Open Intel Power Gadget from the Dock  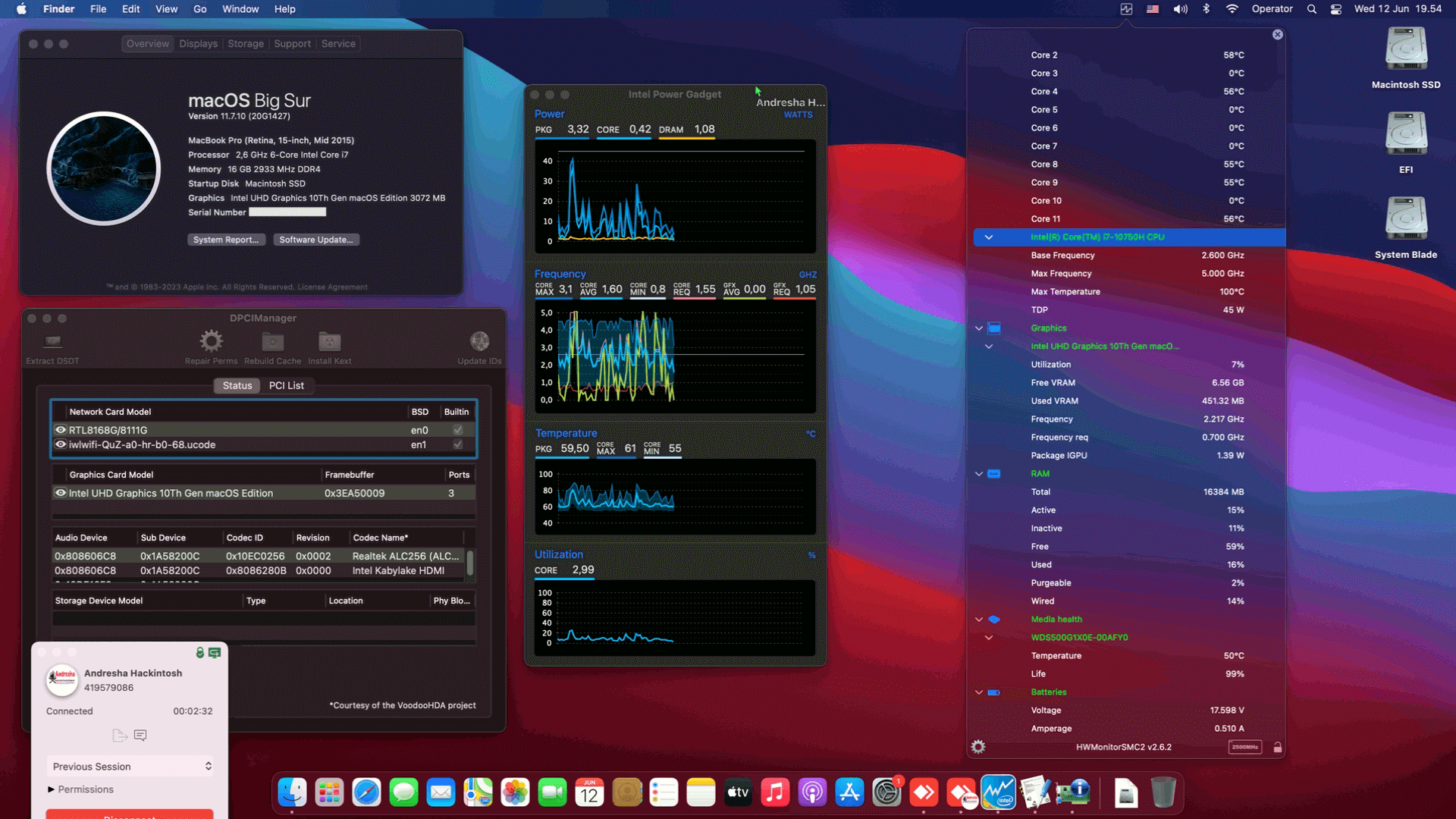(x=998, y=792)
